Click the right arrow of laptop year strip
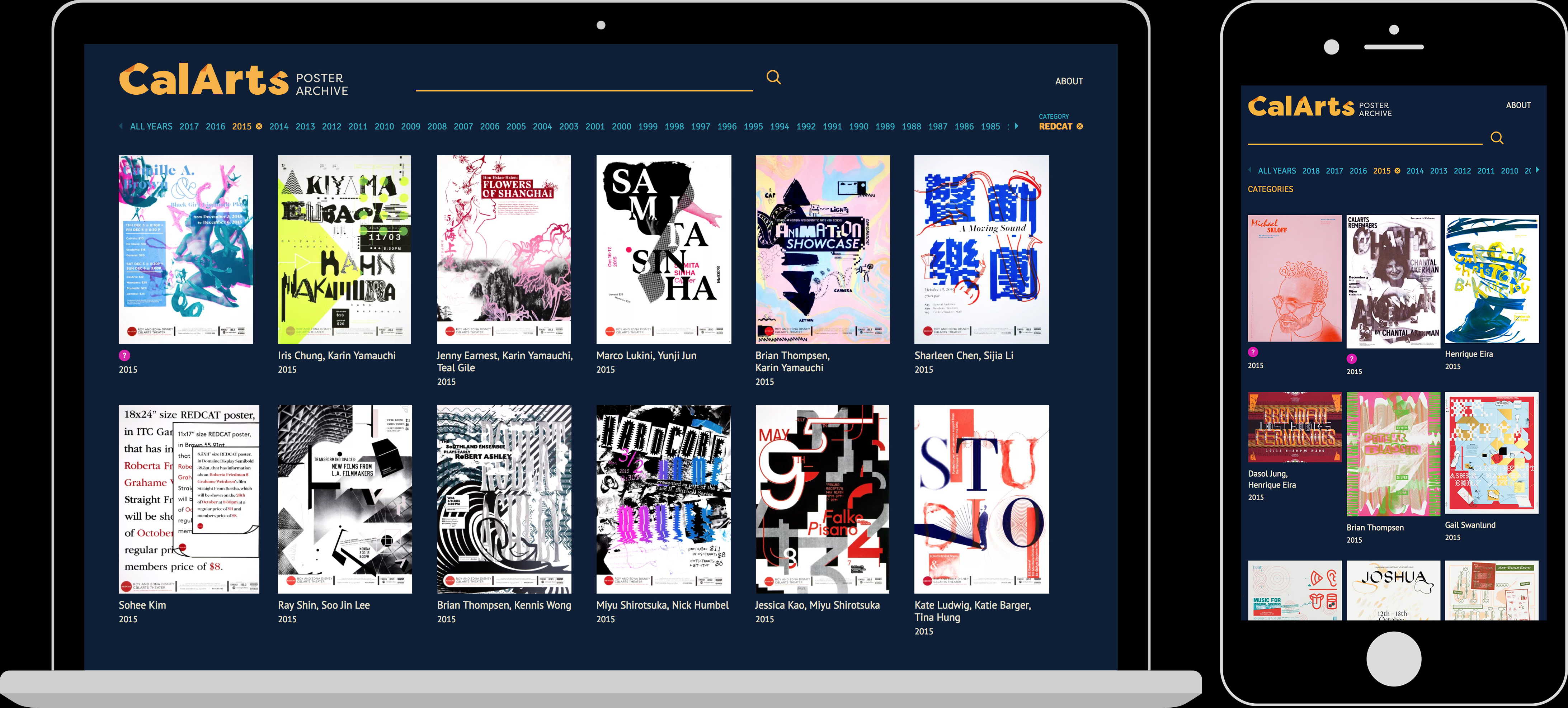This screenshot has width=1568, height=708. point(1016,126)
